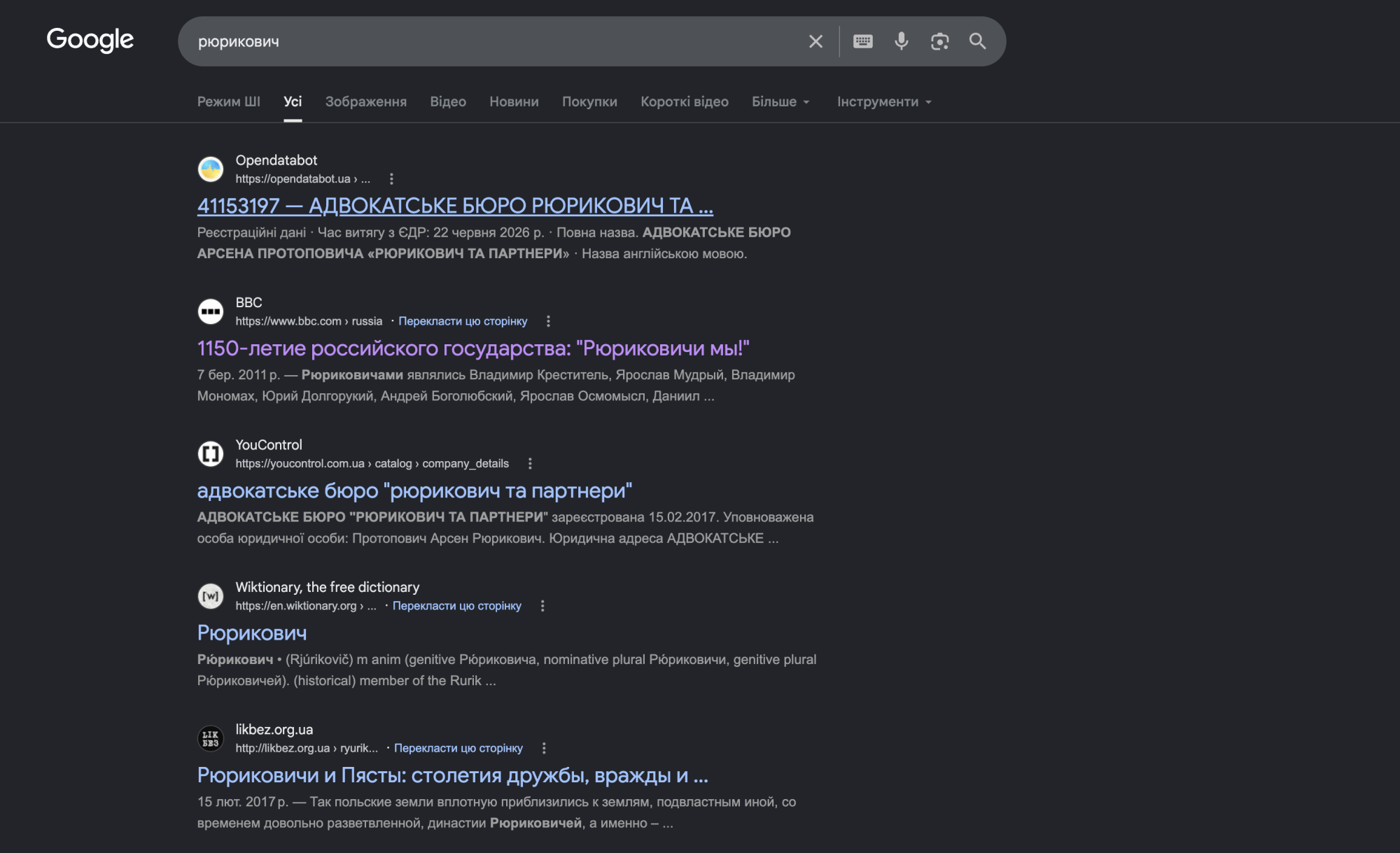The height and width of the screenshot is (853, 1400).
Task: Switch to Новини tab
Action: (x=514, y=101)
